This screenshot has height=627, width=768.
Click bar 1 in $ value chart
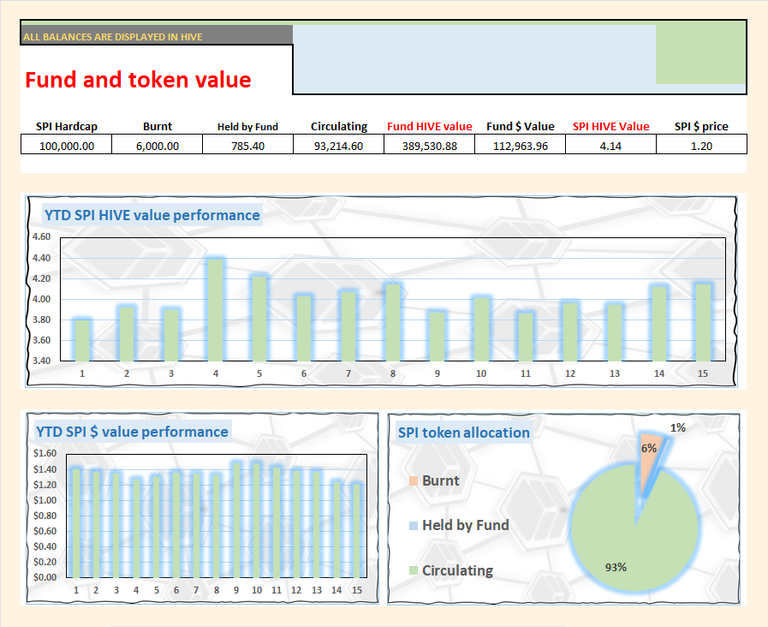point(76,523)
